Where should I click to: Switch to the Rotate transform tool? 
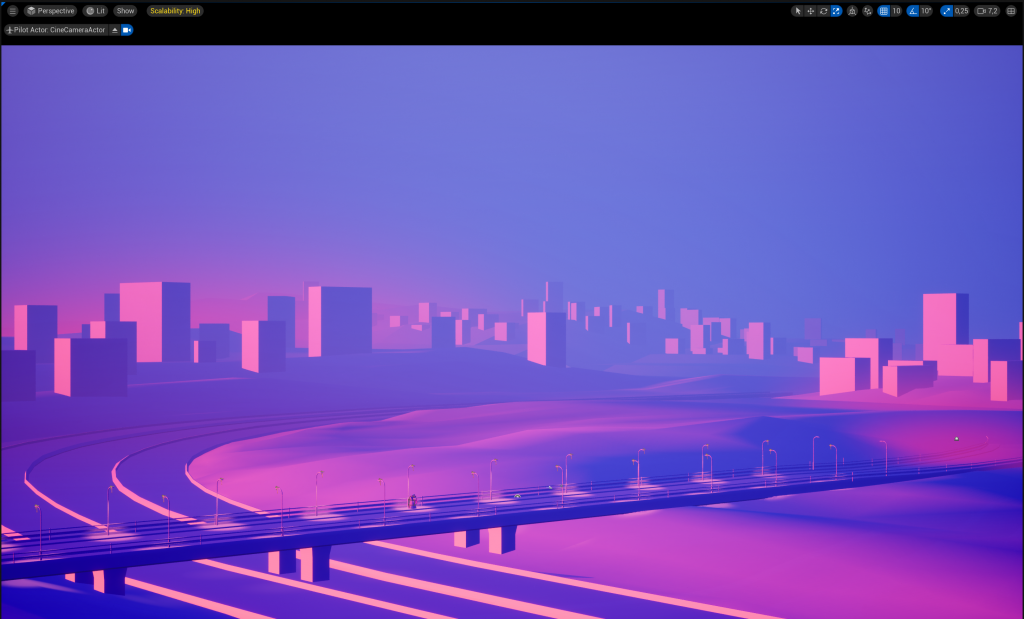(x=823, y=11)
